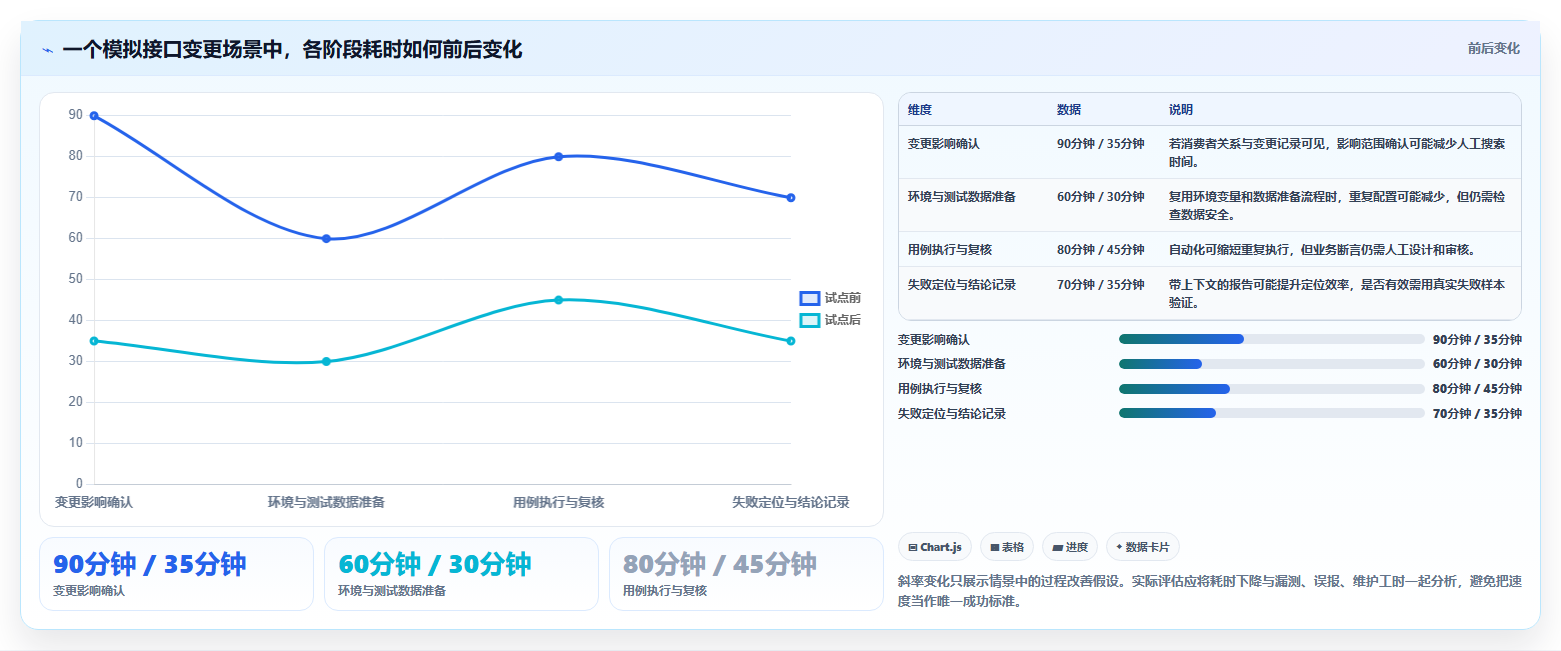The image size is (1561, 651).
Task: Select the 数据卡片 tag
Action: [1143, 547]
